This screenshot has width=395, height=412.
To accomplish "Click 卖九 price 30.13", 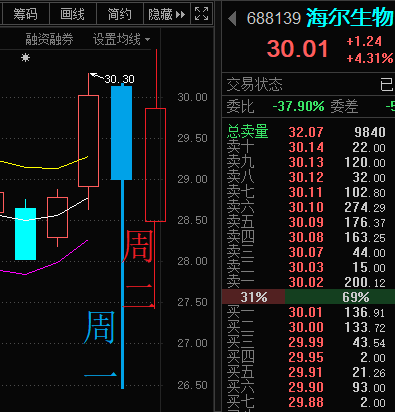I will pos(306,162).
